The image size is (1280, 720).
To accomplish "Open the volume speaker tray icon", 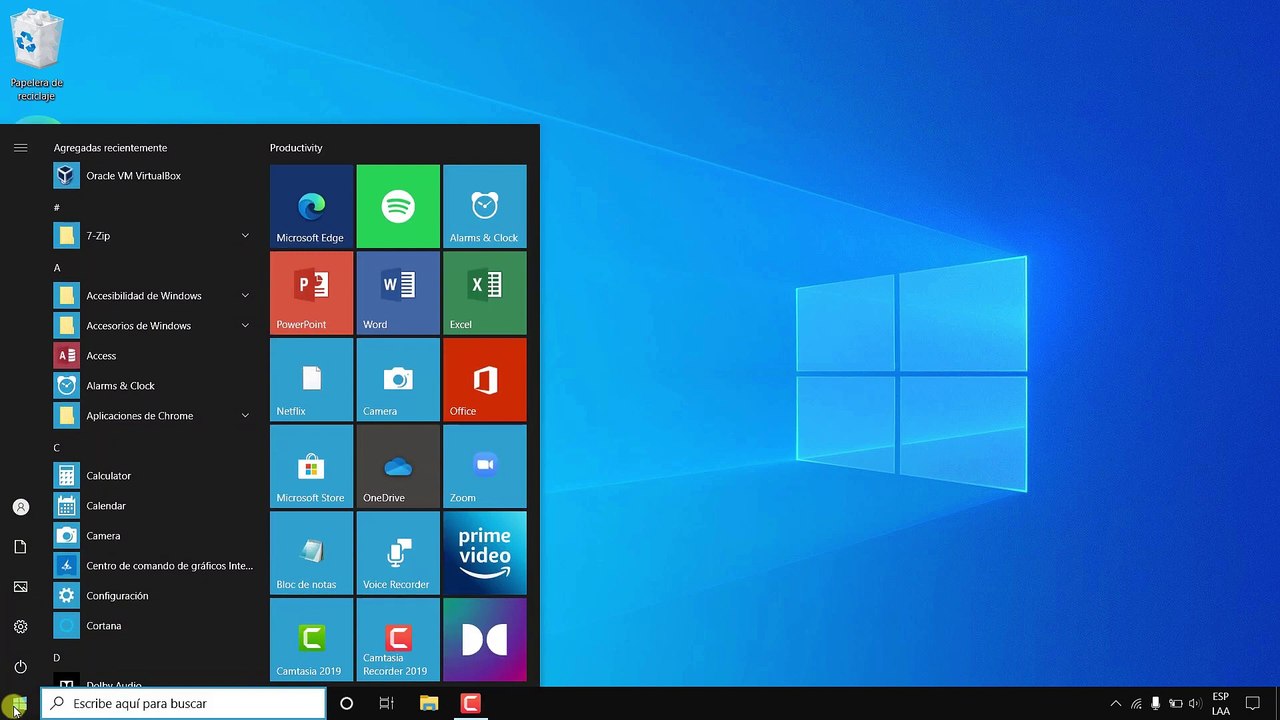I will pos(1194,704).
